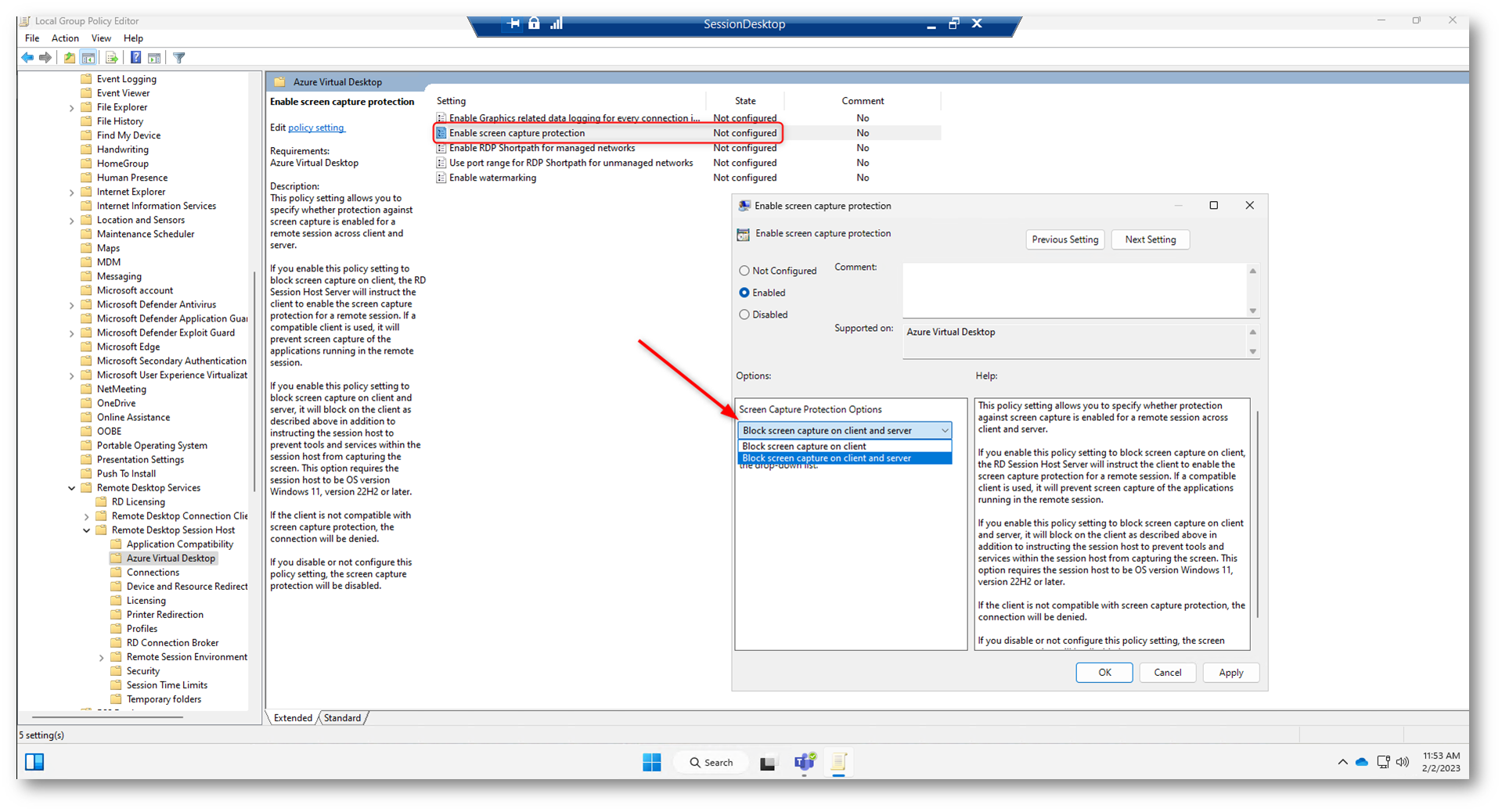Open Task View icon on taskbar

click(768, 763)
